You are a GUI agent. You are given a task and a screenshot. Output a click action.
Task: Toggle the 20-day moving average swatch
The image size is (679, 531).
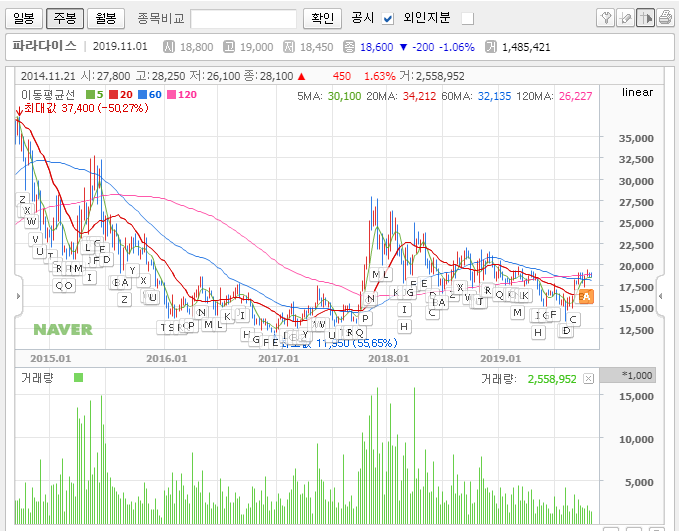click(113, 94)
